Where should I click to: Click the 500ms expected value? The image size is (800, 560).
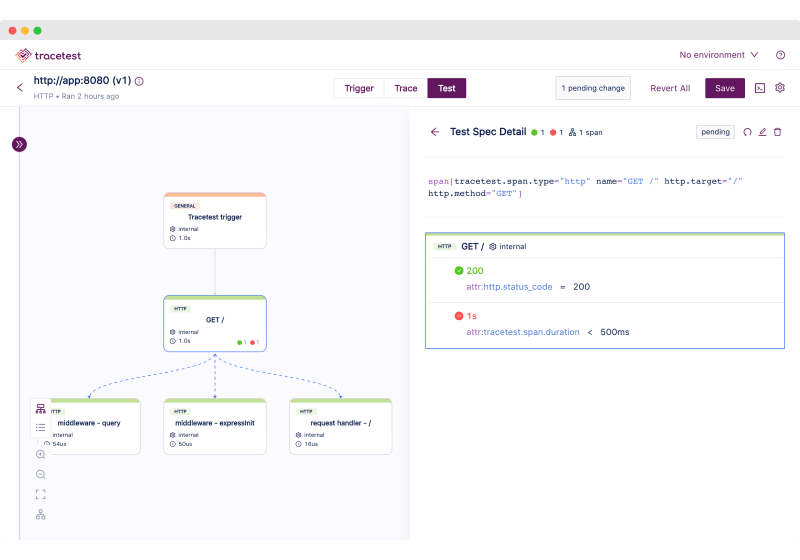coord(614,332)
